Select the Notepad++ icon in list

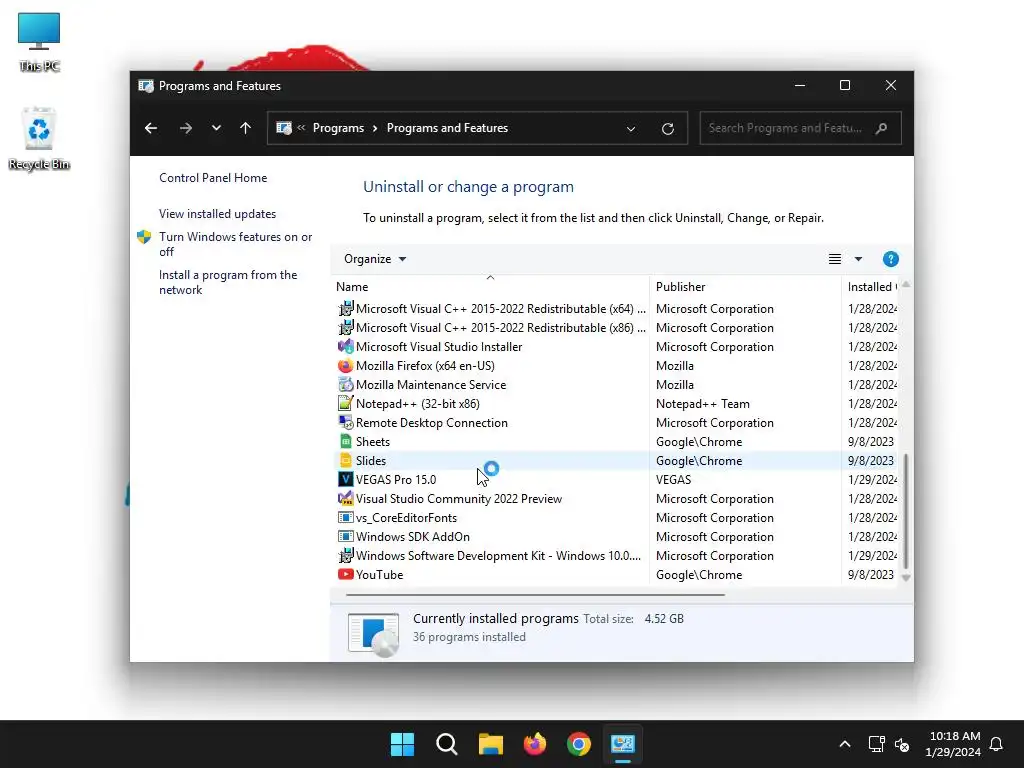click(x=345, y=404)
